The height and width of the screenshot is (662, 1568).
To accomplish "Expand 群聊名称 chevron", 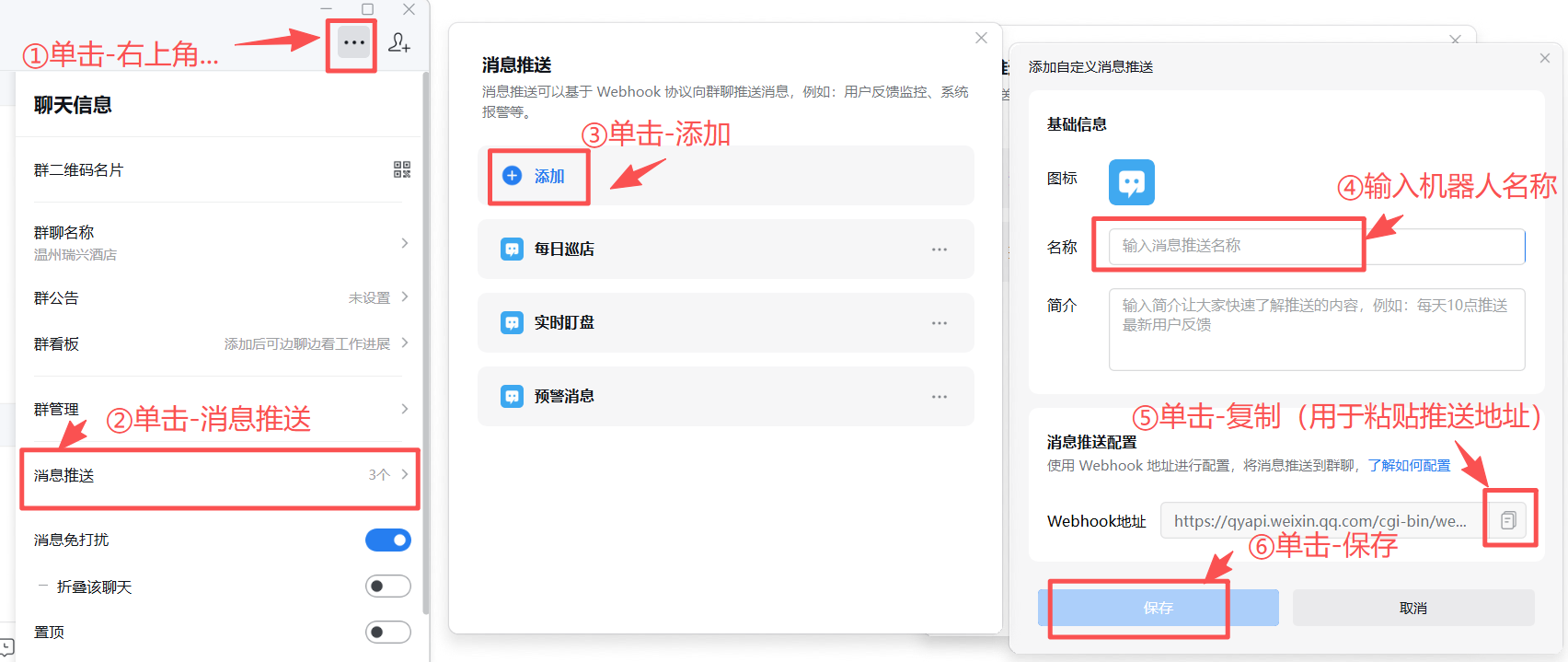I will (405, 243).
